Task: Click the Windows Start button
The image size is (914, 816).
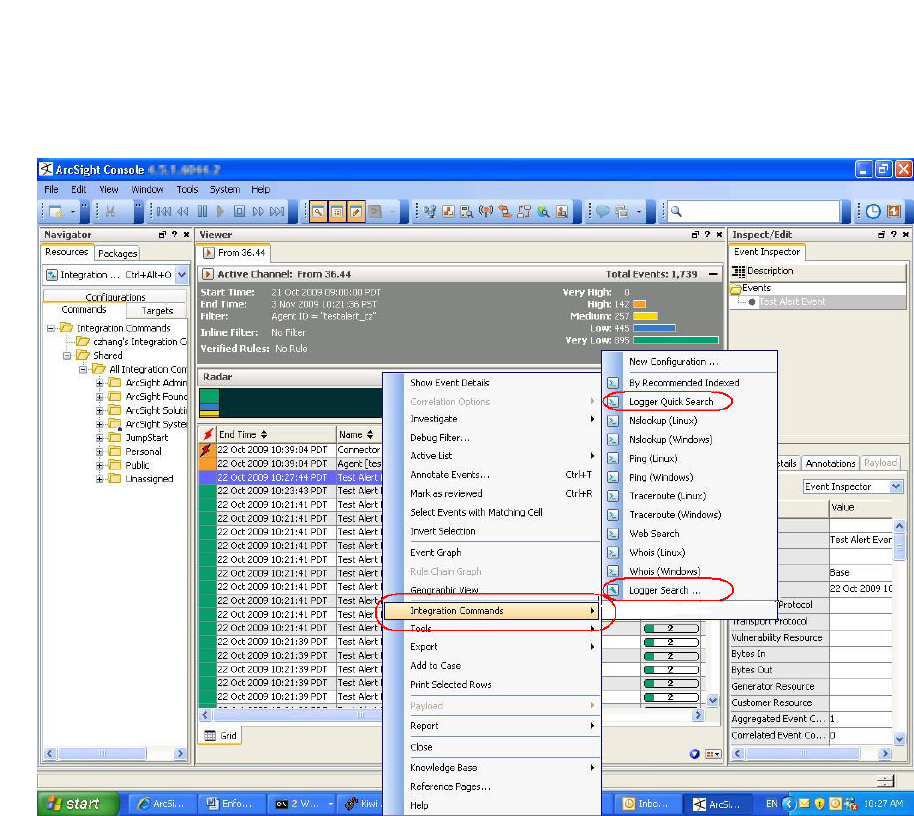Action: [x=75, y=803]
